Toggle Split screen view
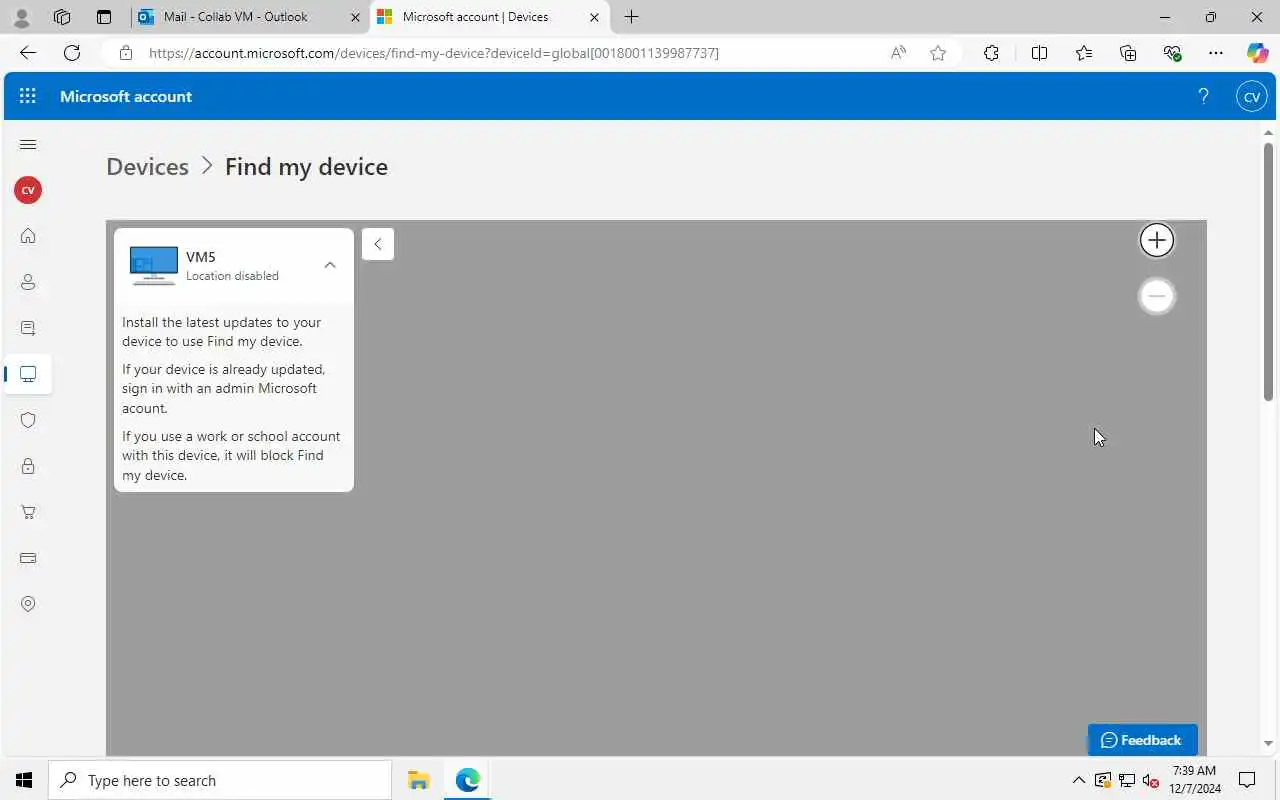 (1039, 53)
